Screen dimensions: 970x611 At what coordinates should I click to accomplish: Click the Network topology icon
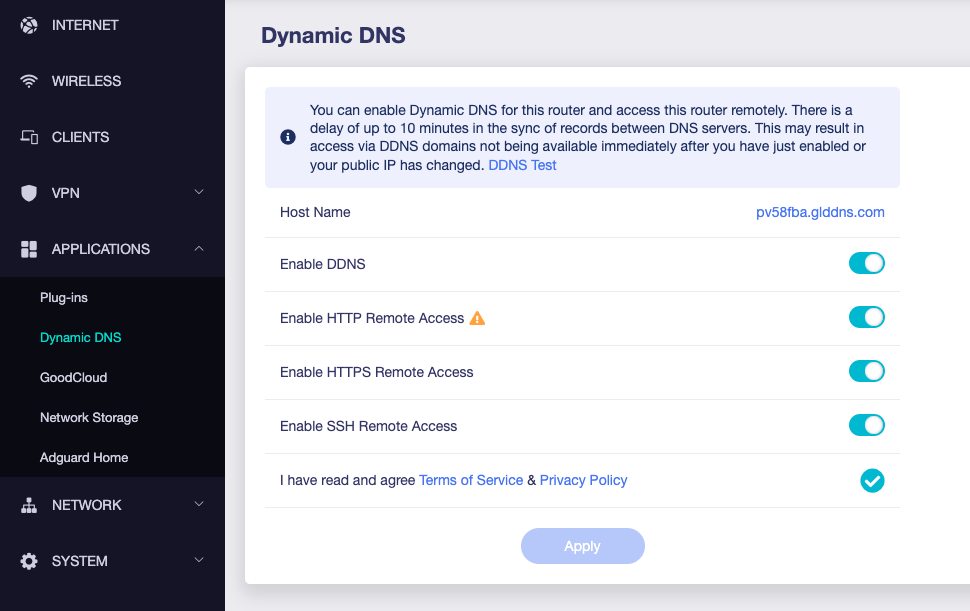pos(28,505)
